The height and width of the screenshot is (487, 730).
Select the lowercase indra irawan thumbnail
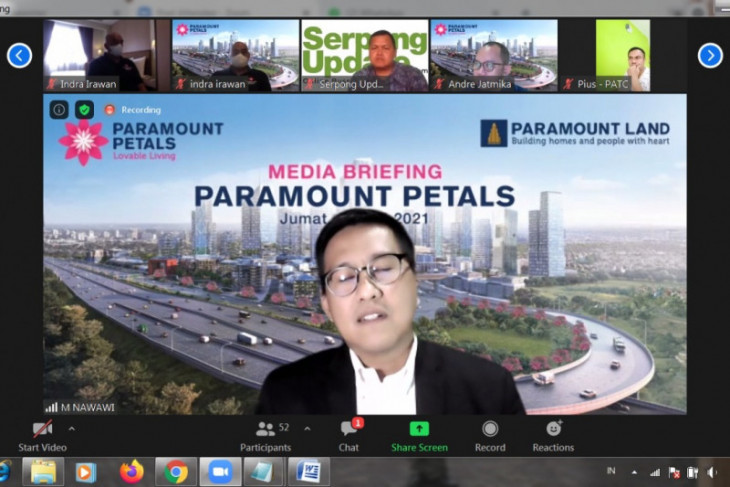pyautogui.click(x=236, y=55)
